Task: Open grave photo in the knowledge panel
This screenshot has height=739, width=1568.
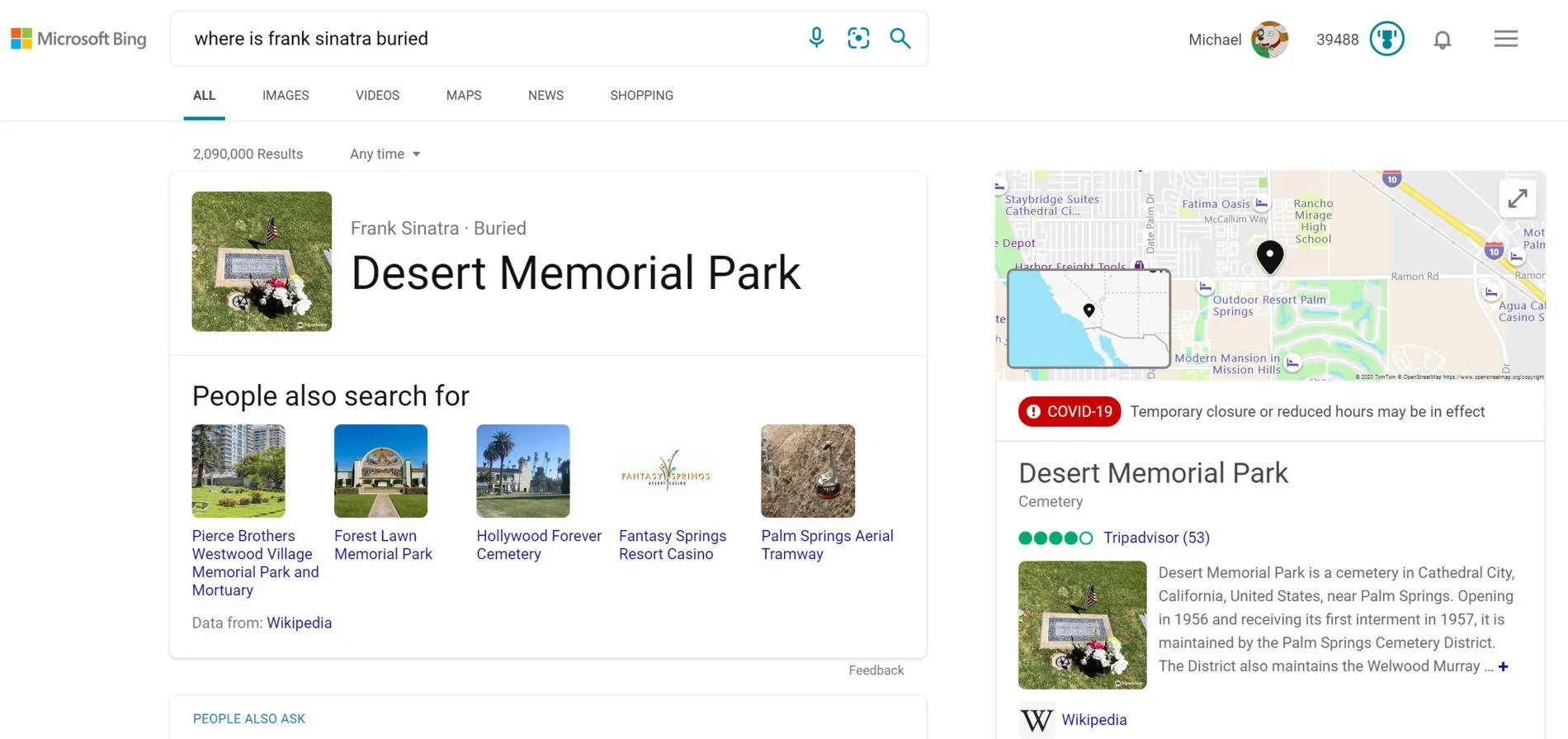Action: tap(1083, 625)
